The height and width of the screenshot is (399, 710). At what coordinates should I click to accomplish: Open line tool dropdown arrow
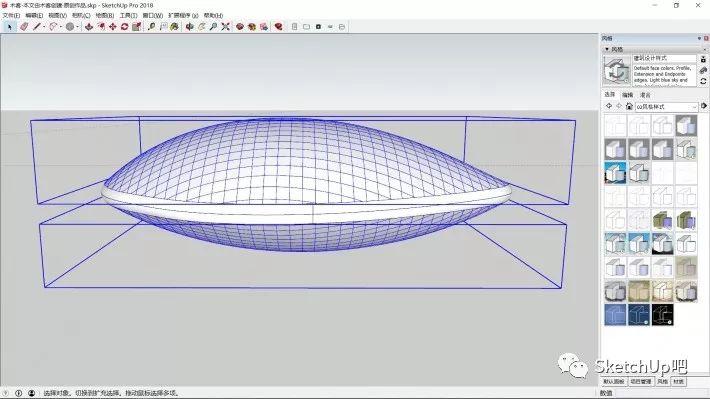pos(44,27)
